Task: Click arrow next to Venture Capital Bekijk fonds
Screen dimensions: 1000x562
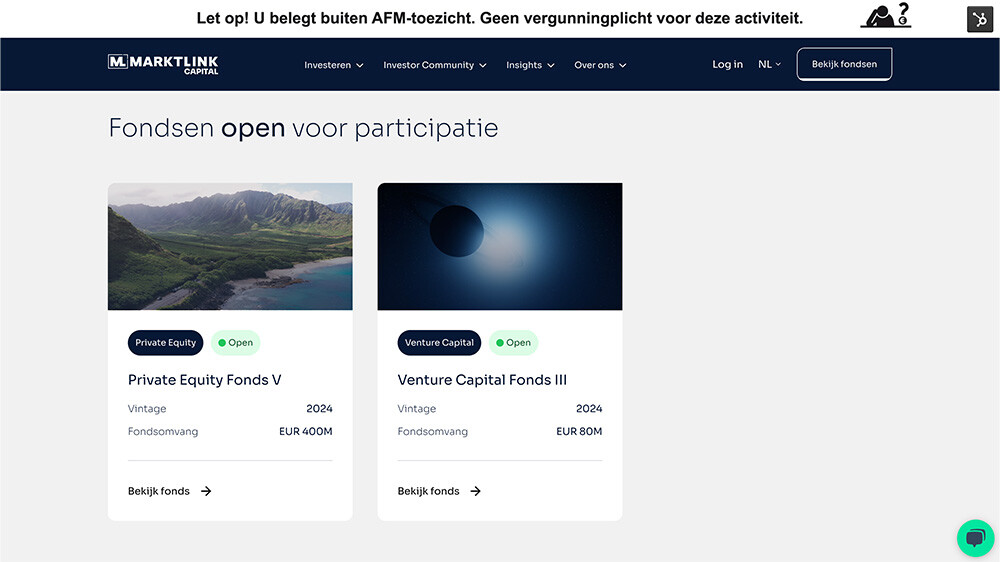Action: pos(476,491)
